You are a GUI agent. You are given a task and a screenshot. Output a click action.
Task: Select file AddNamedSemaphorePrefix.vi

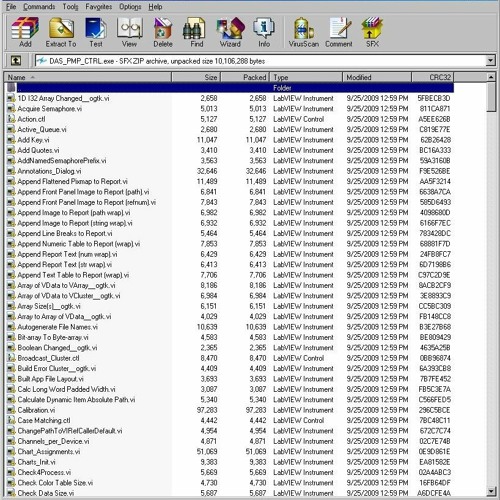(62, 161)
